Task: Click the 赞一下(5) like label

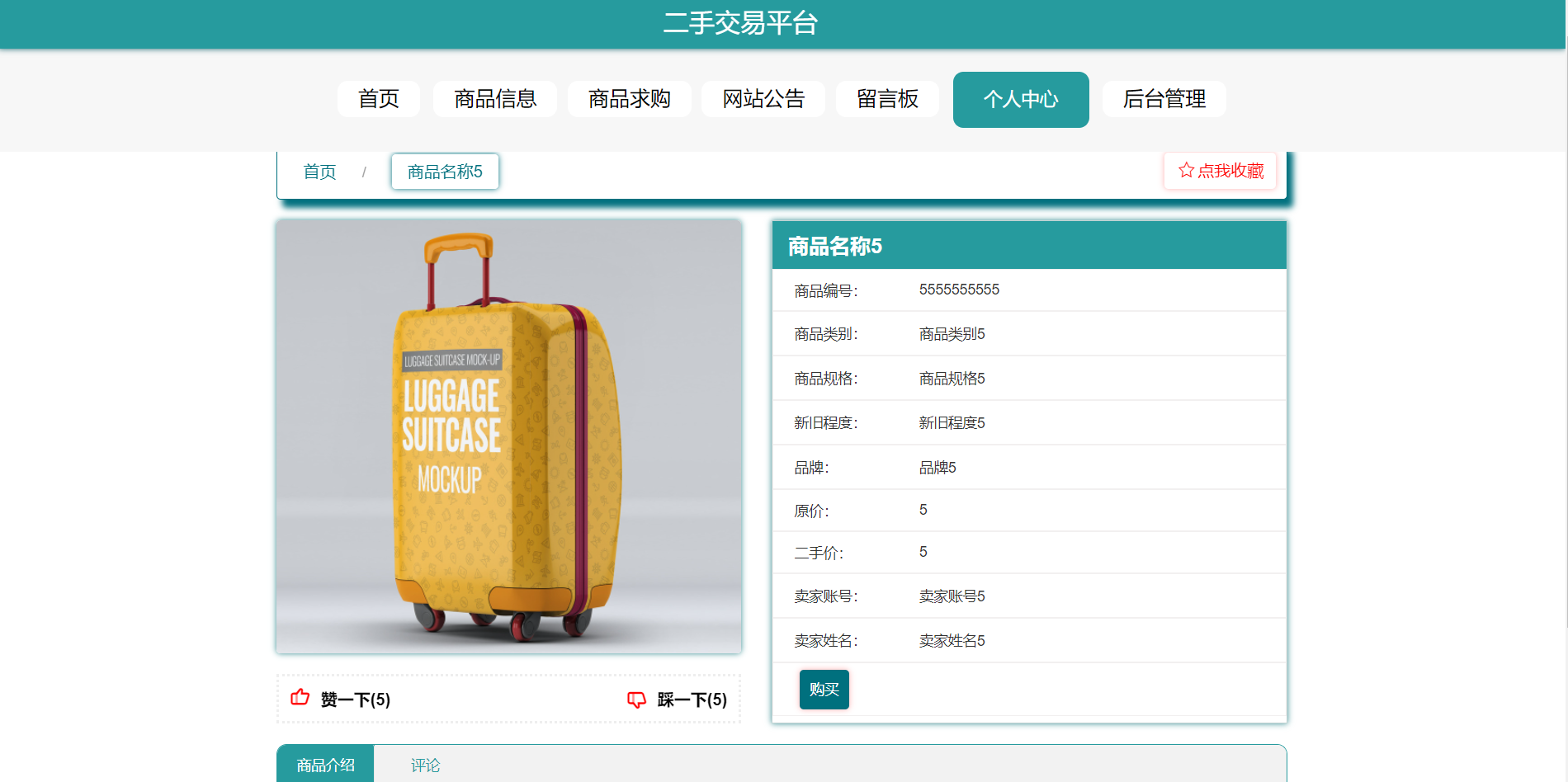Action: [x=356, y=700]
